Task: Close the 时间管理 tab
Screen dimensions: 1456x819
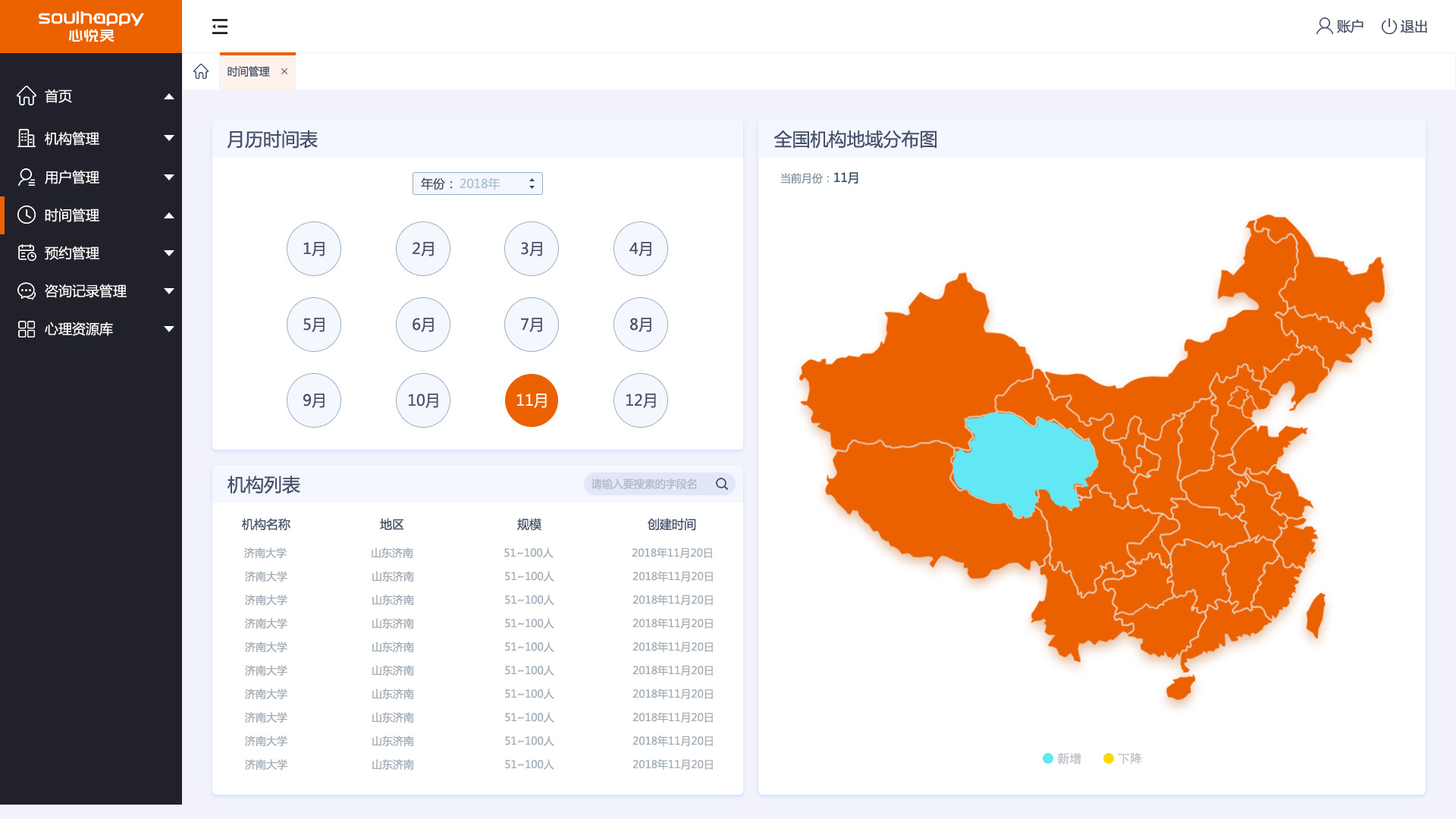Action: [284, 71]
